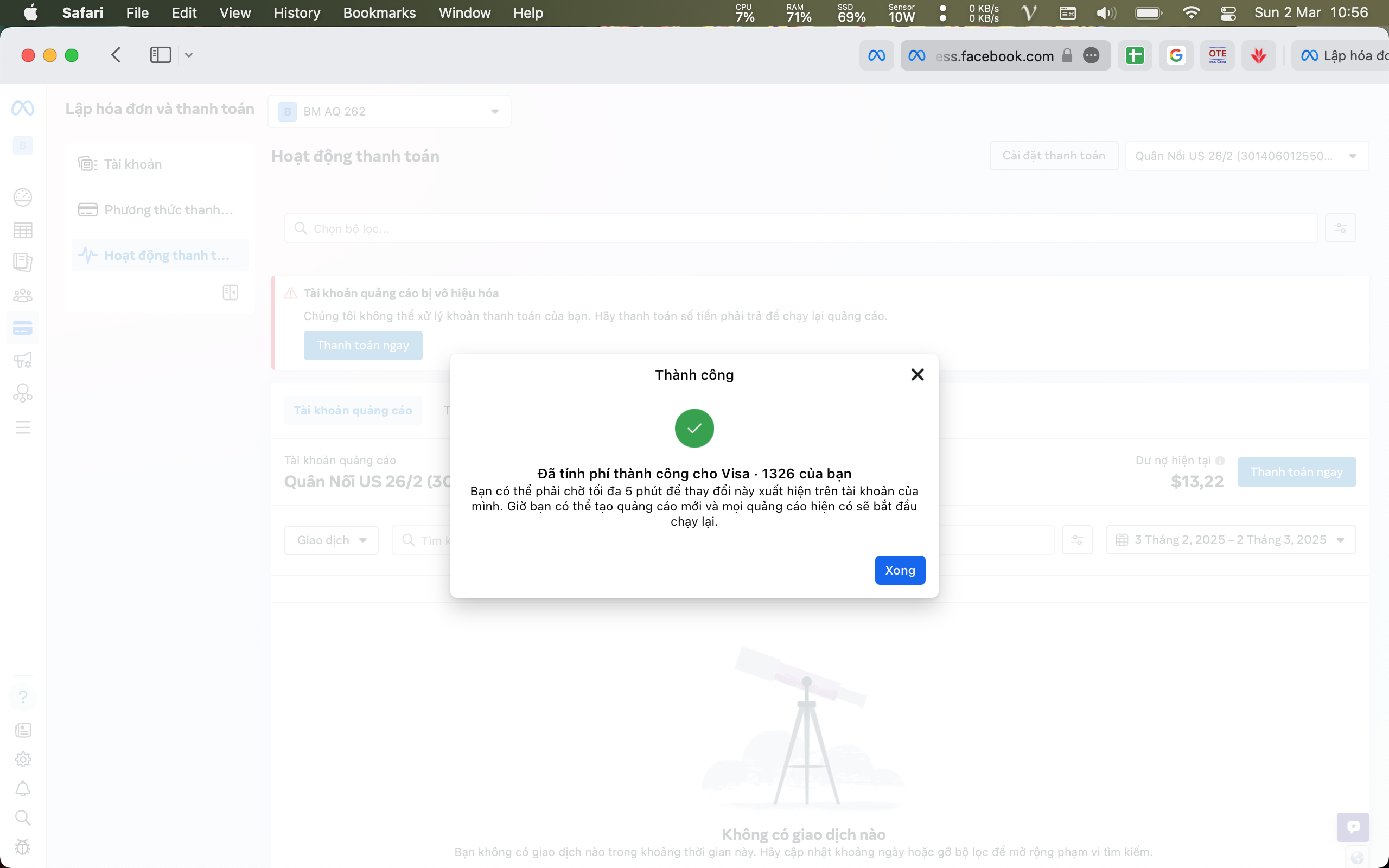Open the Bookmarks menu
Screen dimensions: 1389x868
click(x=379, y=13)
